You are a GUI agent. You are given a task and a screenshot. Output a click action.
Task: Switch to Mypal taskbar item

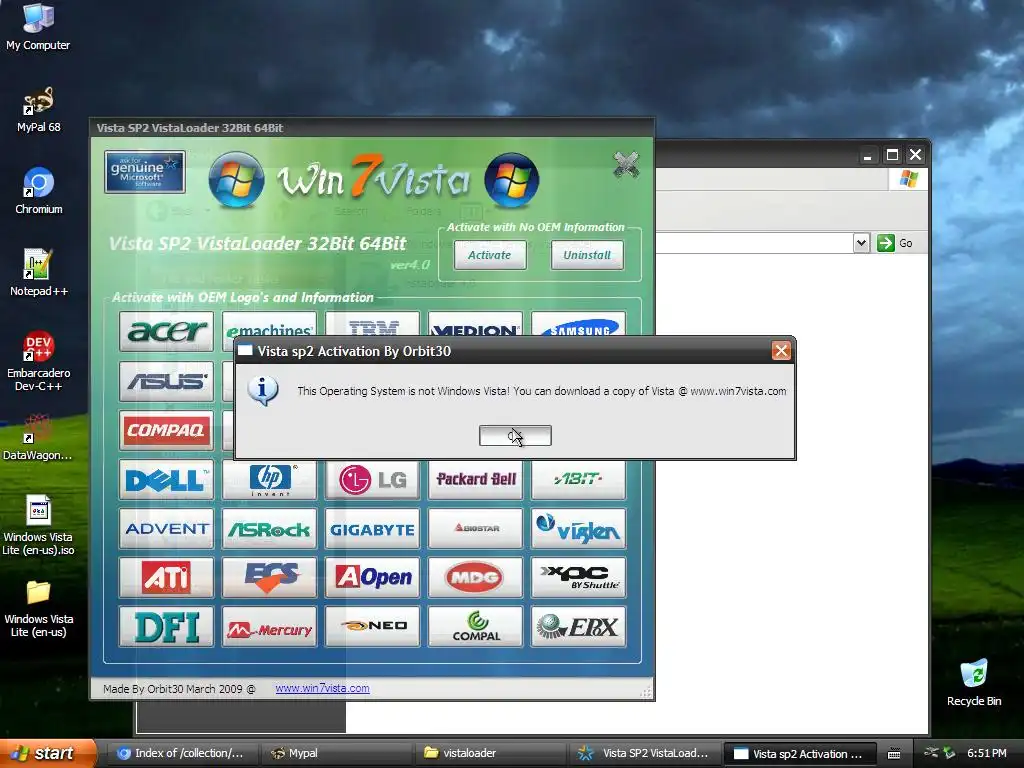336,753
